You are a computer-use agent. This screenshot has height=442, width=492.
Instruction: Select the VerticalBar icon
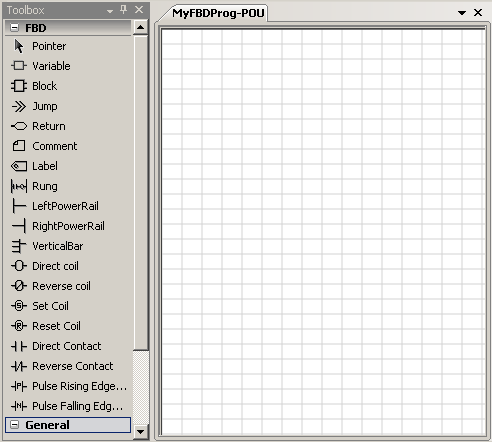coord(19,246)
